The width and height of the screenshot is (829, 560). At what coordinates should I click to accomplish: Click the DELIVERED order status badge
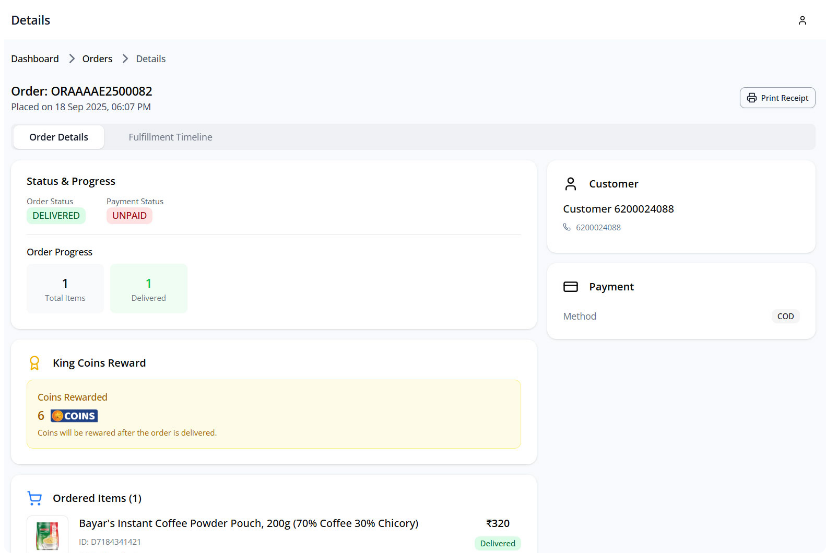[x=56, y=216]
